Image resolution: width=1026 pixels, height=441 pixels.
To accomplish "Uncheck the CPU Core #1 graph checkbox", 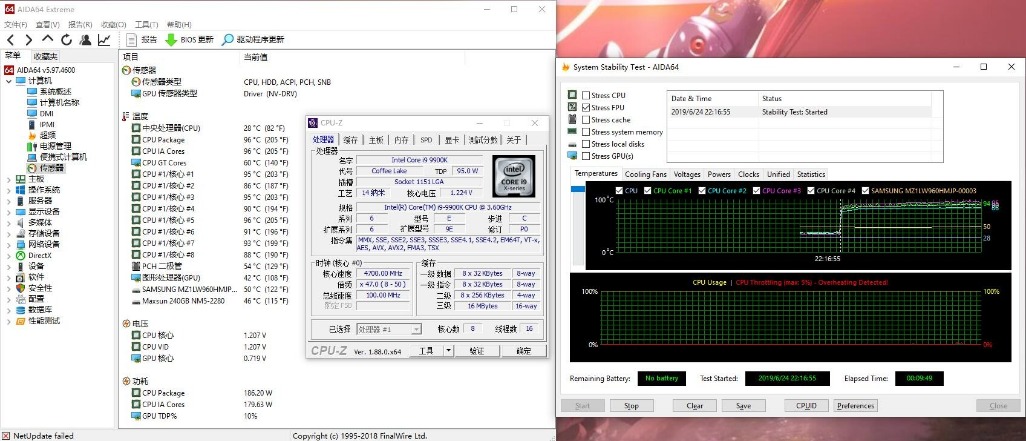I will tap(648, 190).
